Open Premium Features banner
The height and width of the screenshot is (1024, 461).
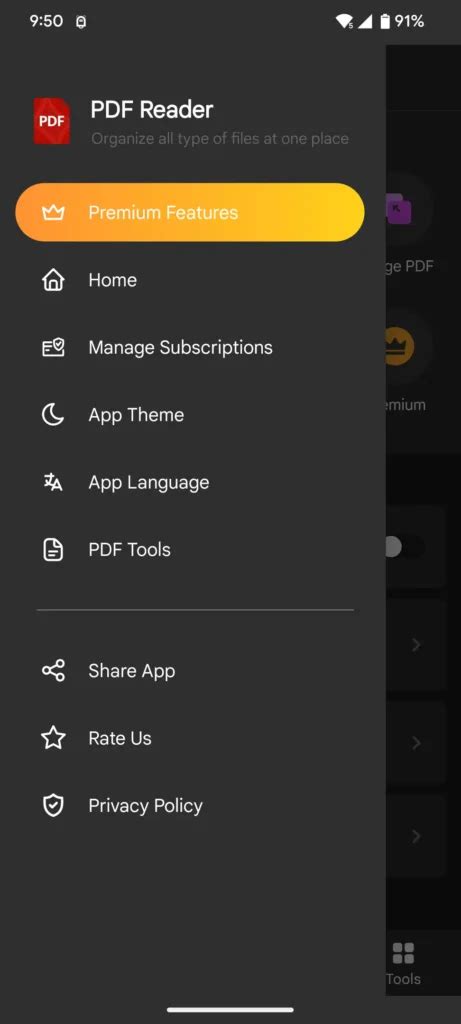coord(189,212)
